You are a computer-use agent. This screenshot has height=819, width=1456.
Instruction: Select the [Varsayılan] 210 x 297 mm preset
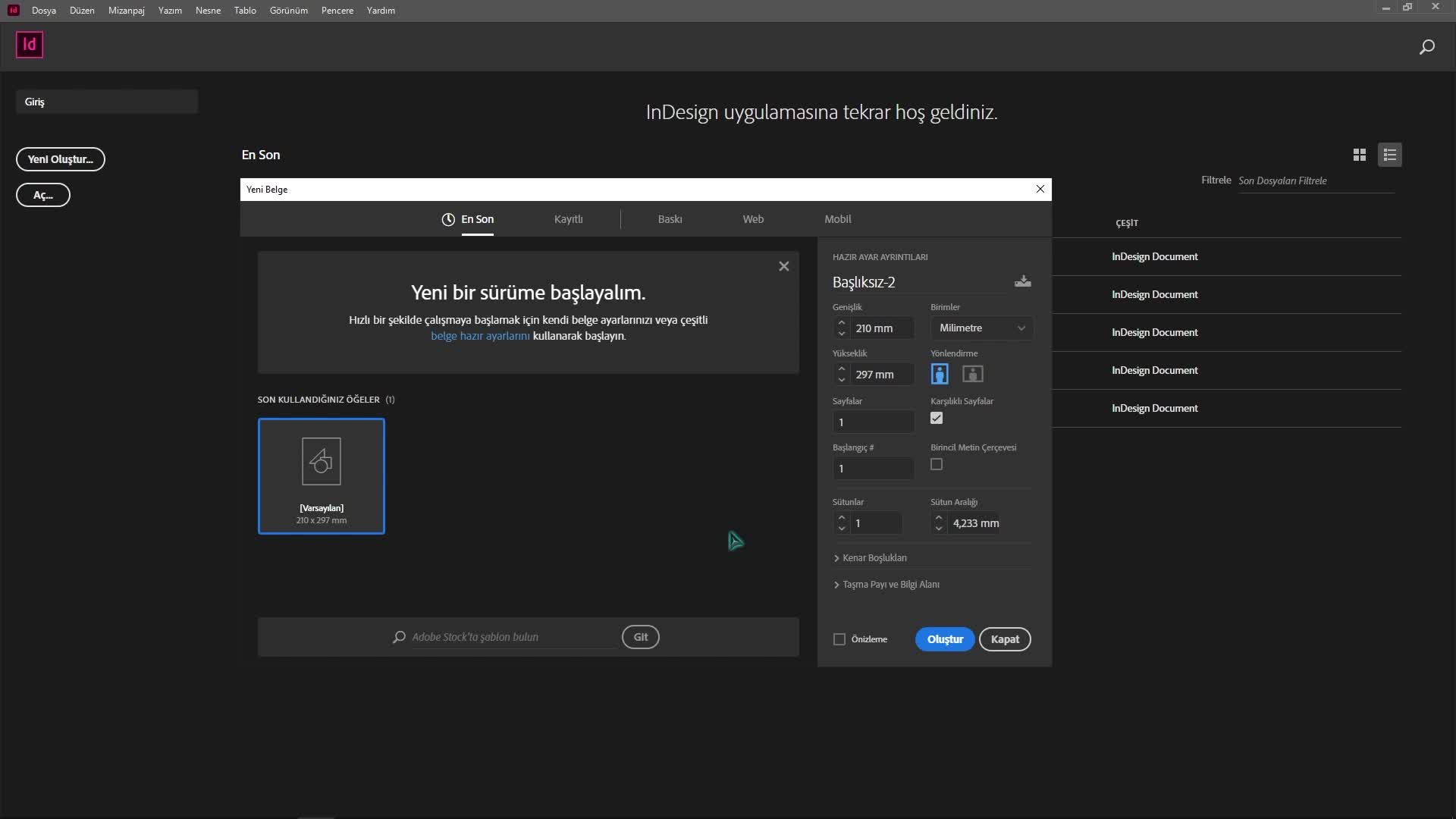pyautogui.click(x=322, y=476)
